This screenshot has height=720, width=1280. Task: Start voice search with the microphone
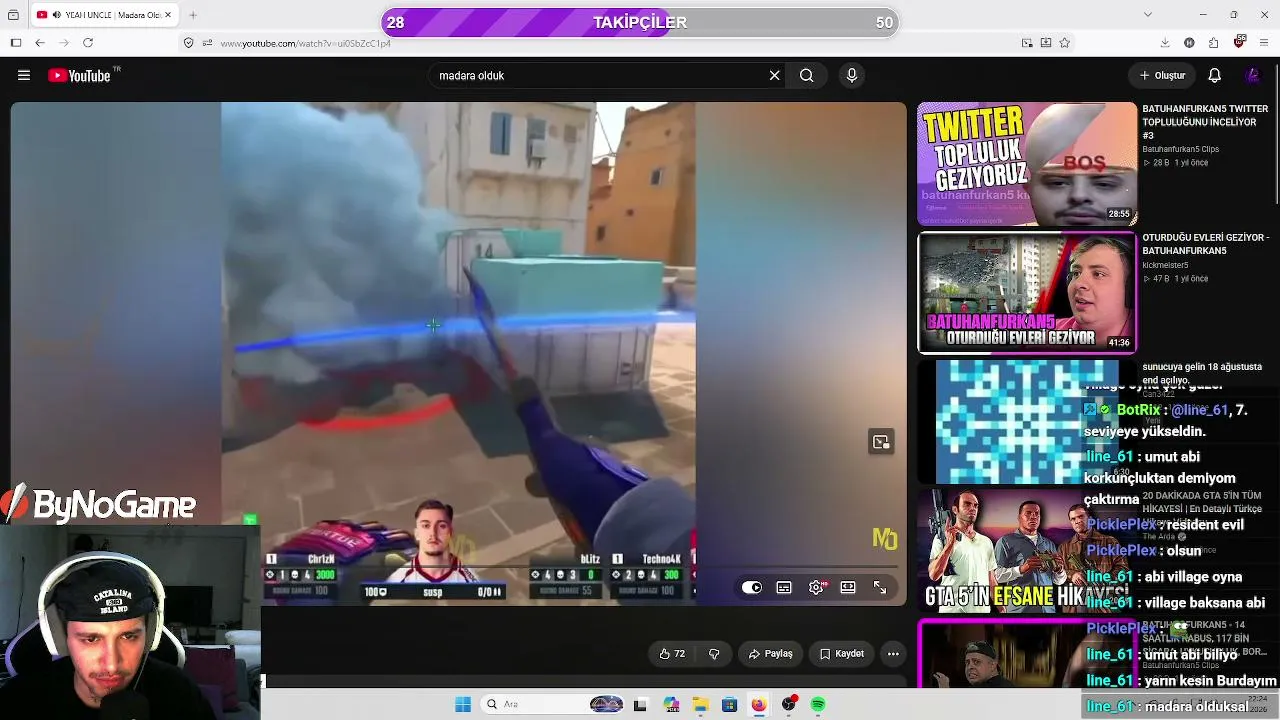[852, 75]
